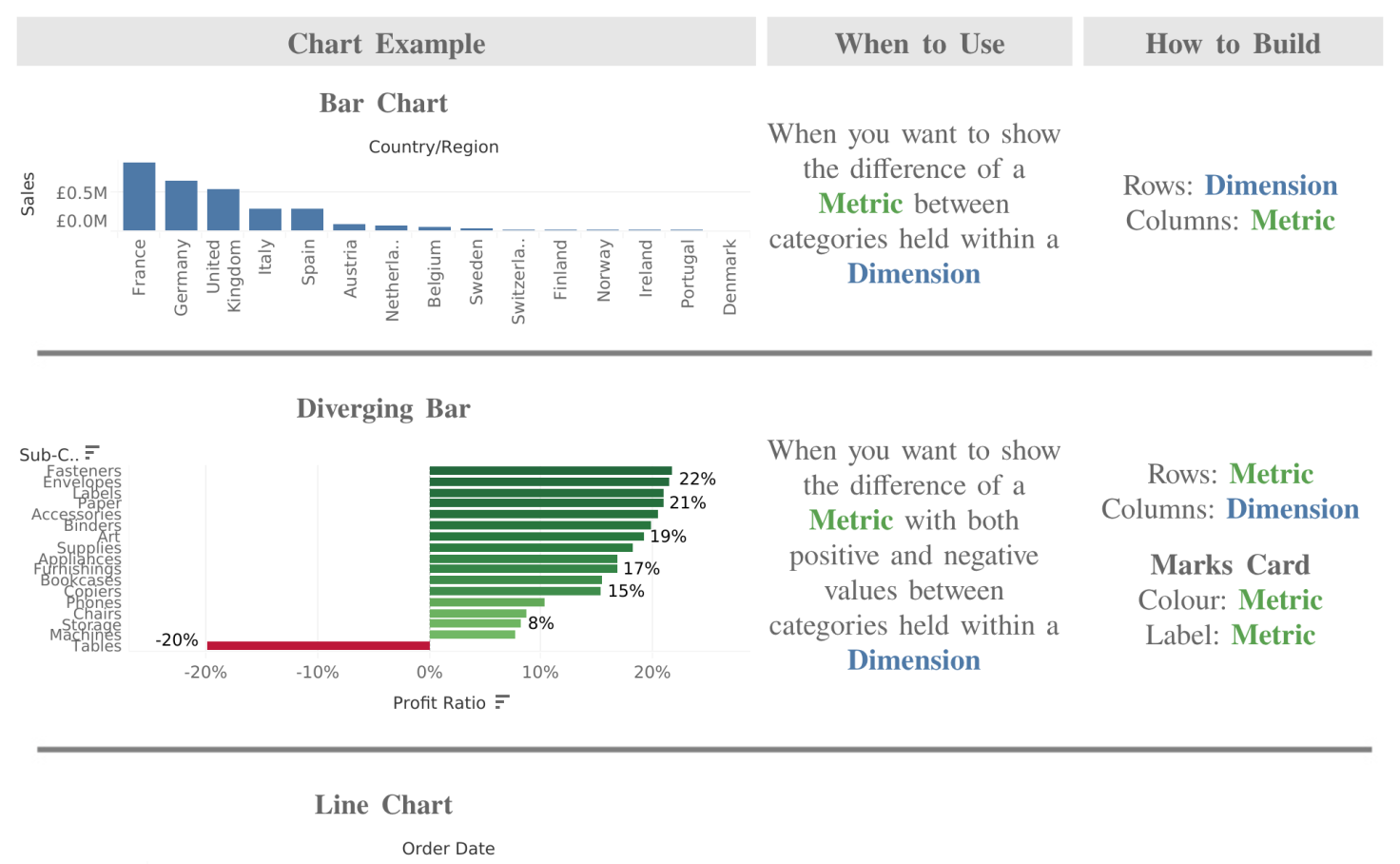1400x864 pixels.
Task: Click the -20% label on Tables bar
Action: 177,640
